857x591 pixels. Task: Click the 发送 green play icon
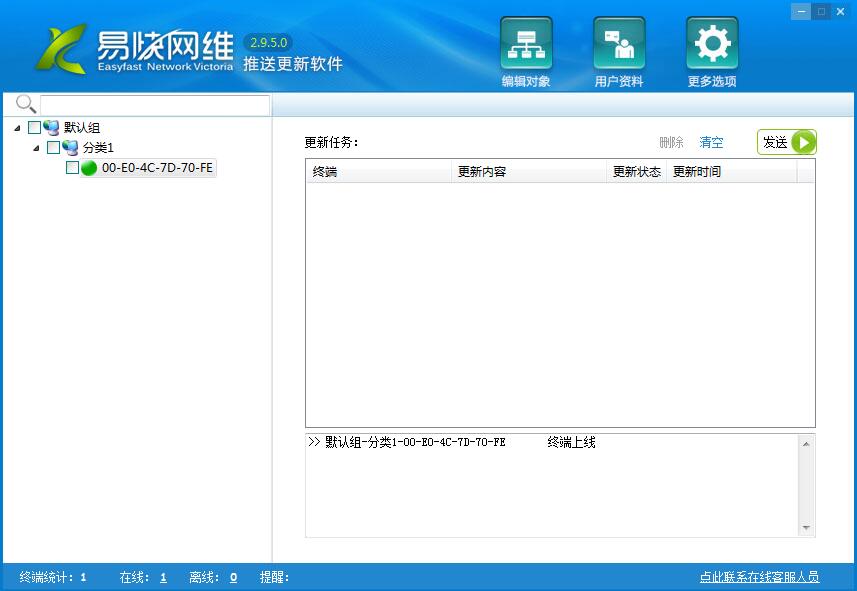click(x=804, y=141)
